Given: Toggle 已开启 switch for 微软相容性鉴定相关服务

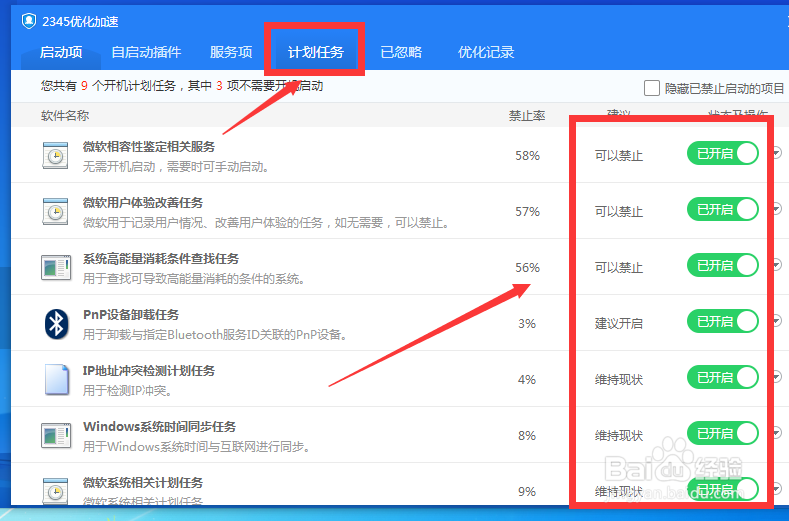Looking at the screenshot, I should click(723, 153).
